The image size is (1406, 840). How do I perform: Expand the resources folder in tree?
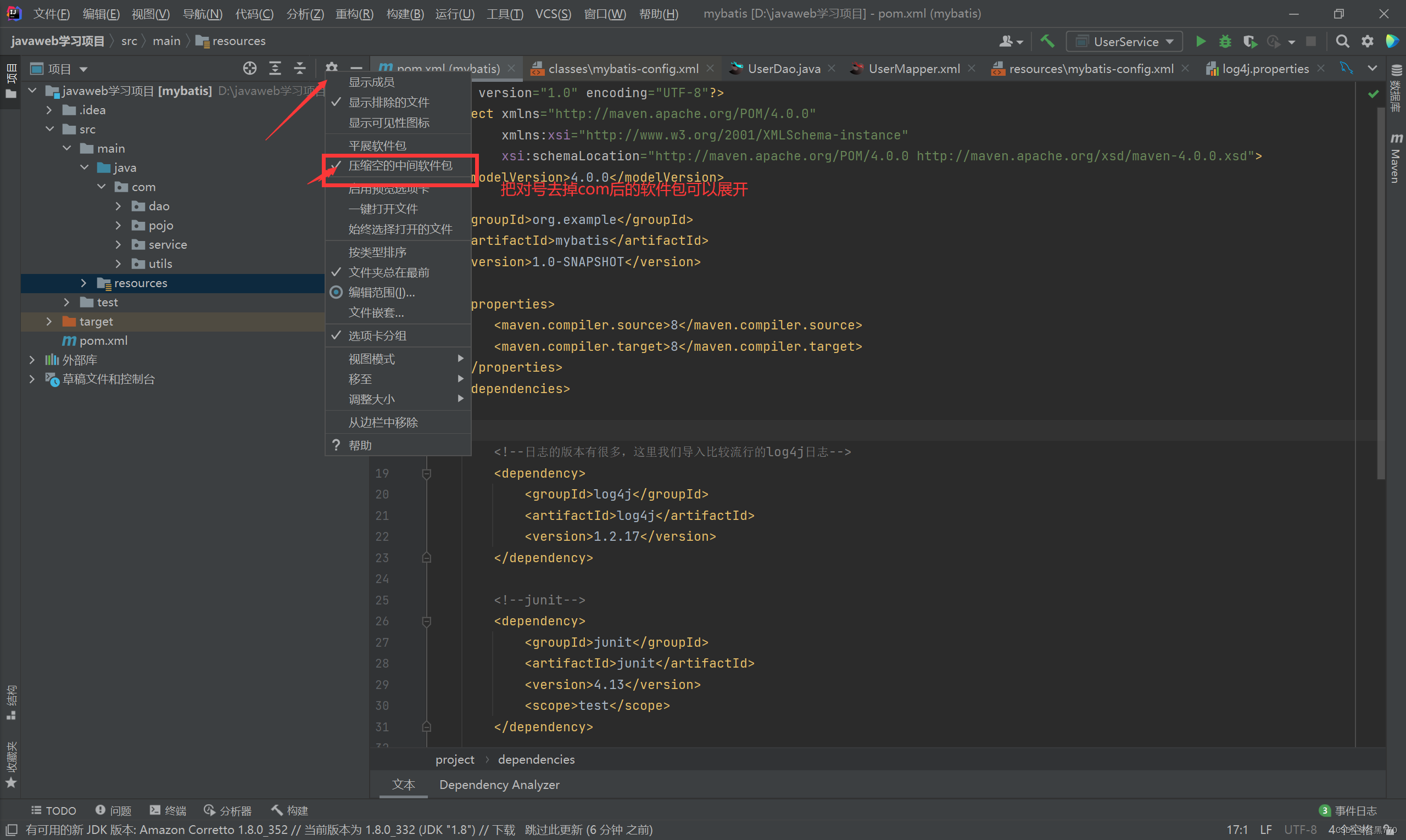83,283
